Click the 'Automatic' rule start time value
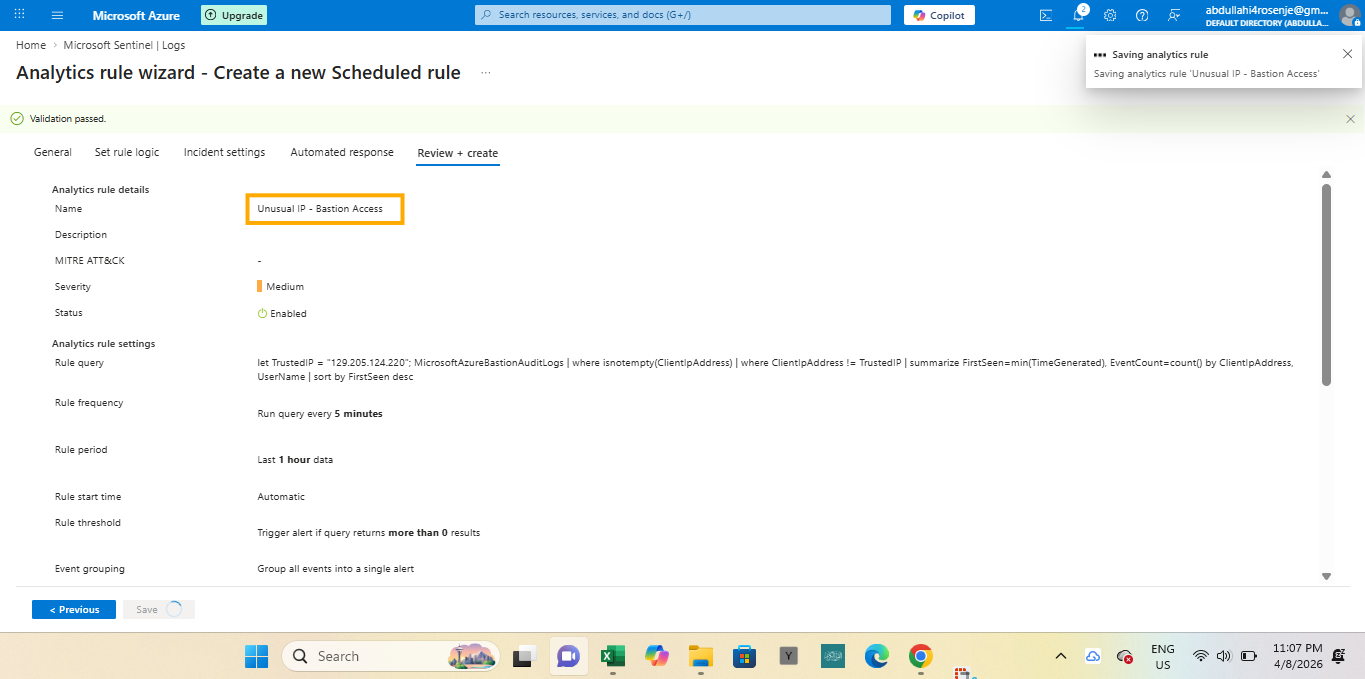The image size is (1365, 679). tap(281, 496)
